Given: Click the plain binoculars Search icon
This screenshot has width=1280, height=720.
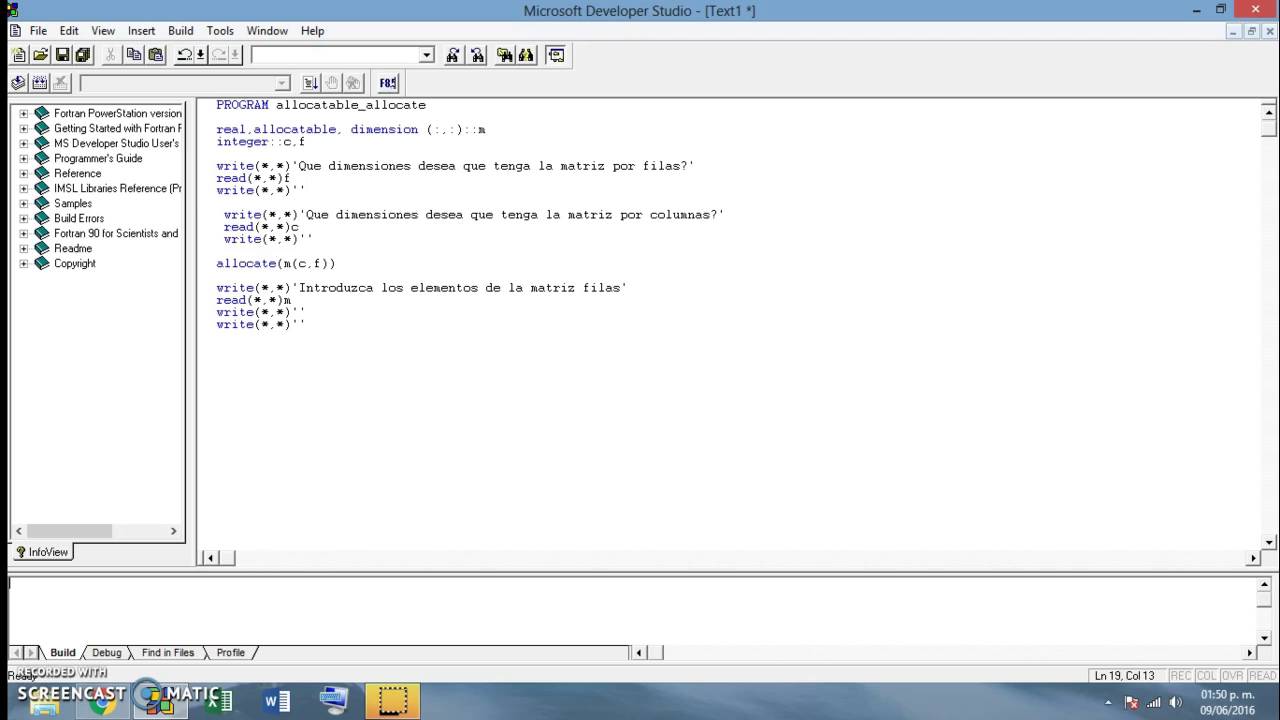Looking at the screenshot, I should point(526,55).
